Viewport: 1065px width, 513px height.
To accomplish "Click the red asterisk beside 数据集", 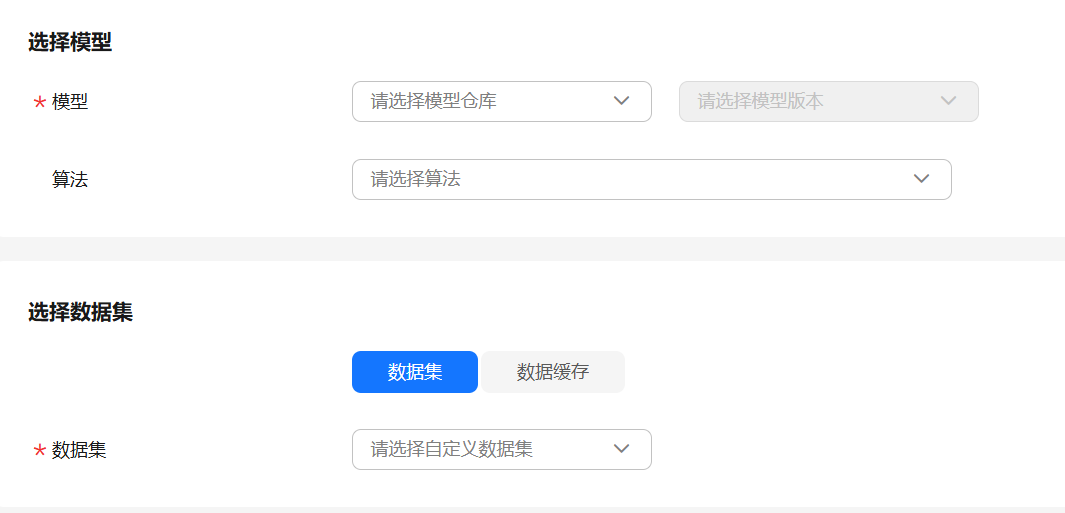I will 39,451.
